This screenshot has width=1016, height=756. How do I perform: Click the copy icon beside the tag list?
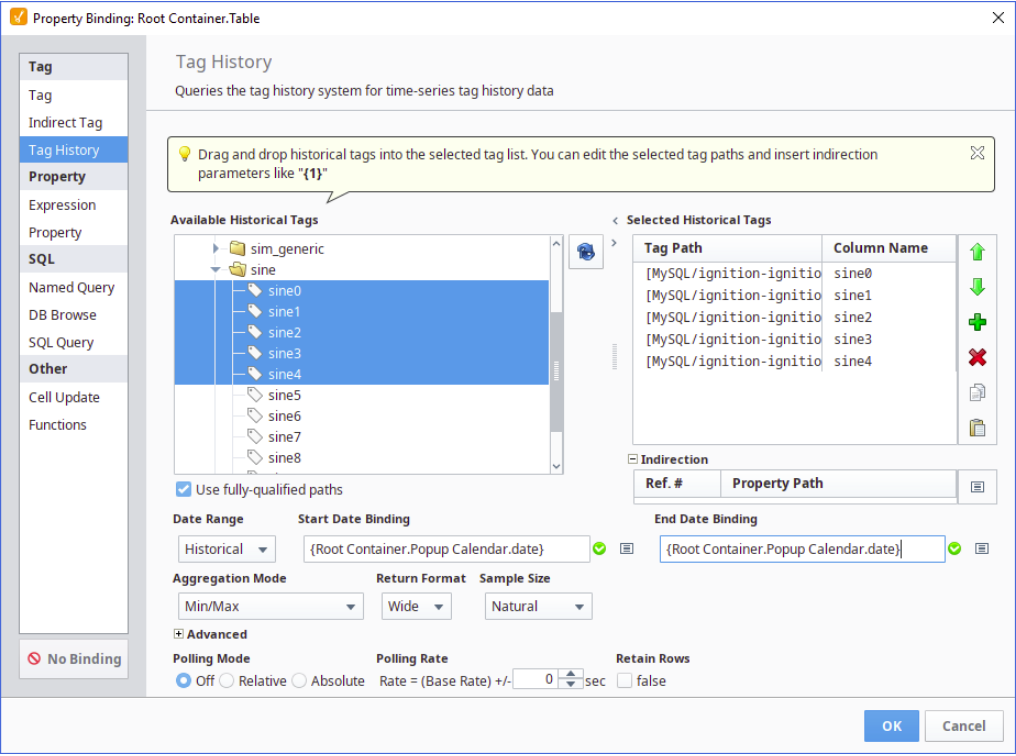click(977, 392)
